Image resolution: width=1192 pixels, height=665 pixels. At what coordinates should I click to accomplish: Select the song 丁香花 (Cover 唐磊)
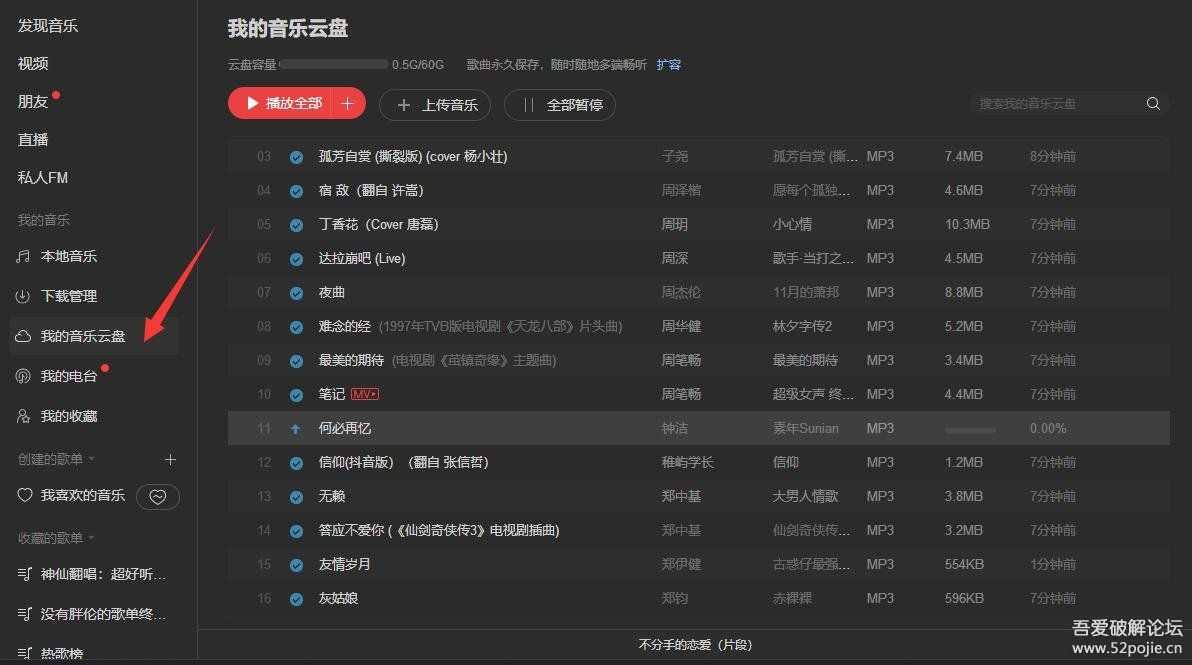379,224
